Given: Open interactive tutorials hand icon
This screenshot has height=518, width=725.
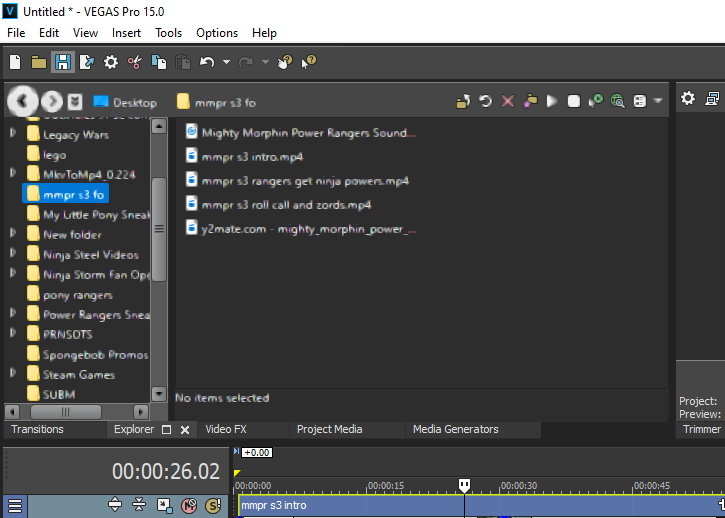Looking at the screenshot, I should pyautogui.click(x=285, y=62).
